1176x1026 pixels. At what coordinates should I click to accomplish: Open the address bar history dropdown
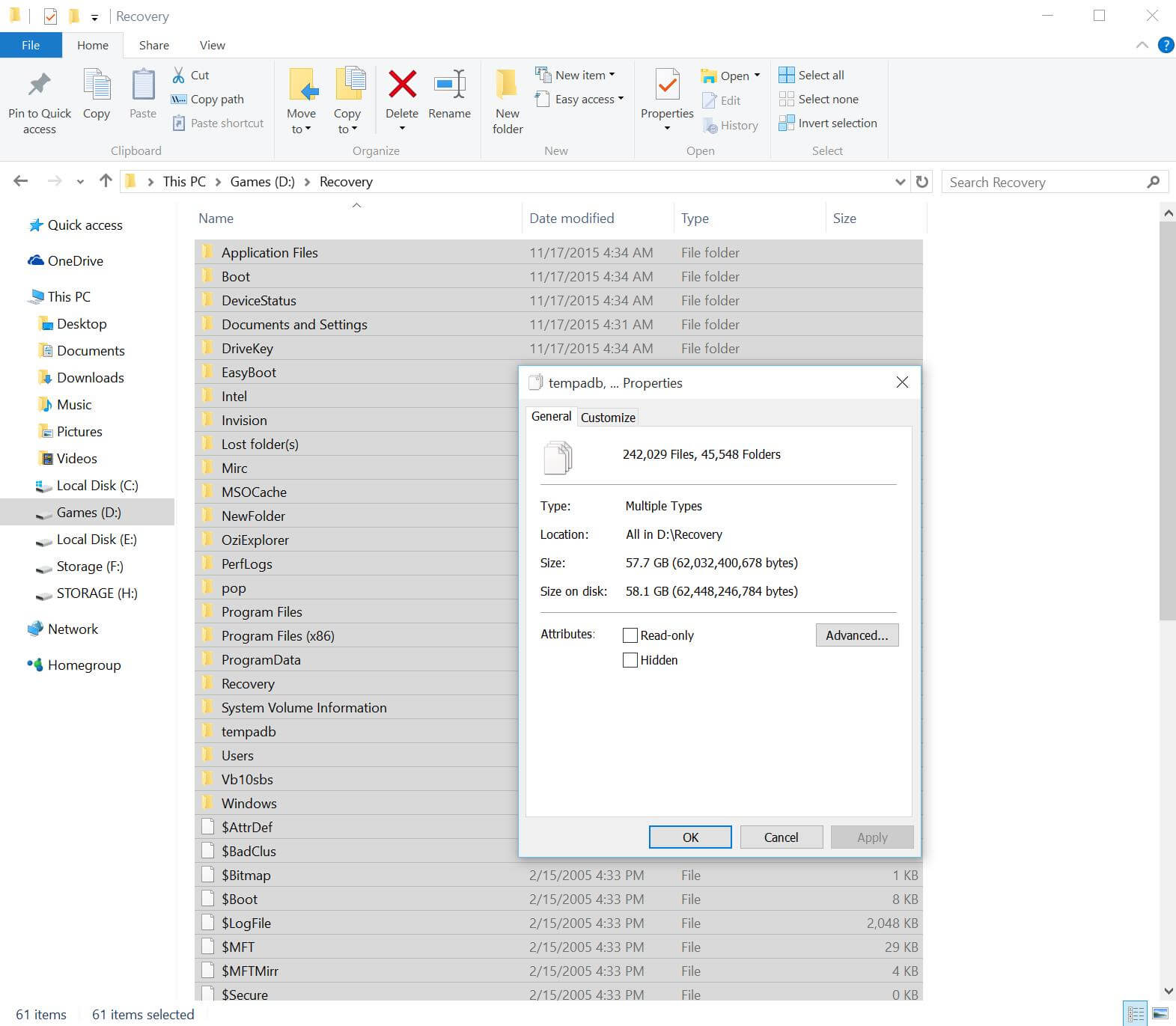pyautogui.click(x=900, y=182)
